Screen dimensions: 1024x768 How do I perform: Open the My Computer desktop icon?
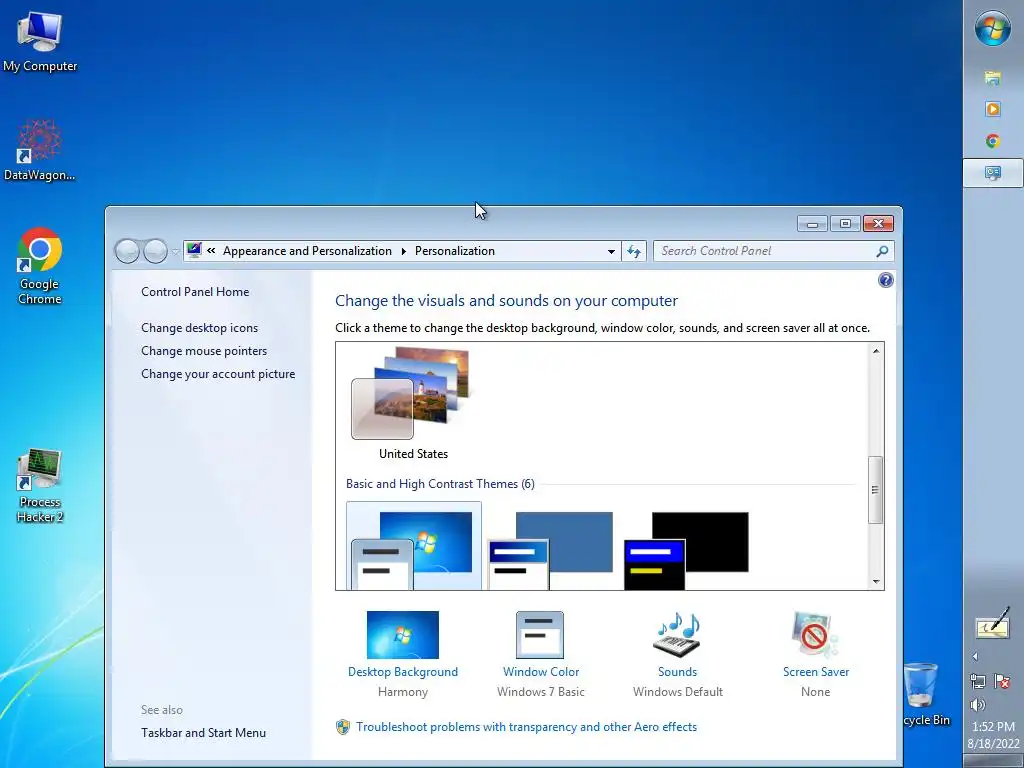[40, 42]
